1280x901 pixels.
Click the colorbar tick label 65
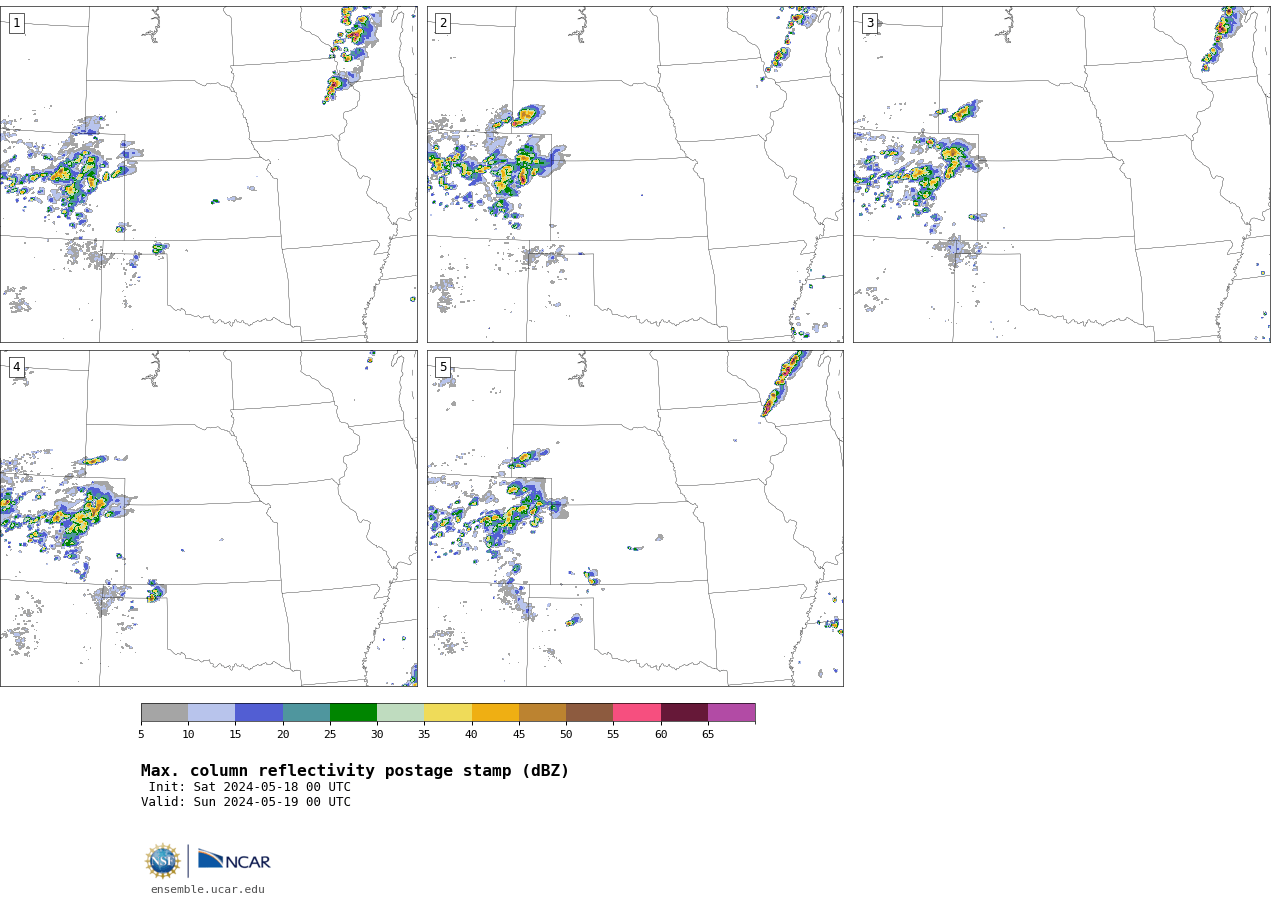point(708,735)
